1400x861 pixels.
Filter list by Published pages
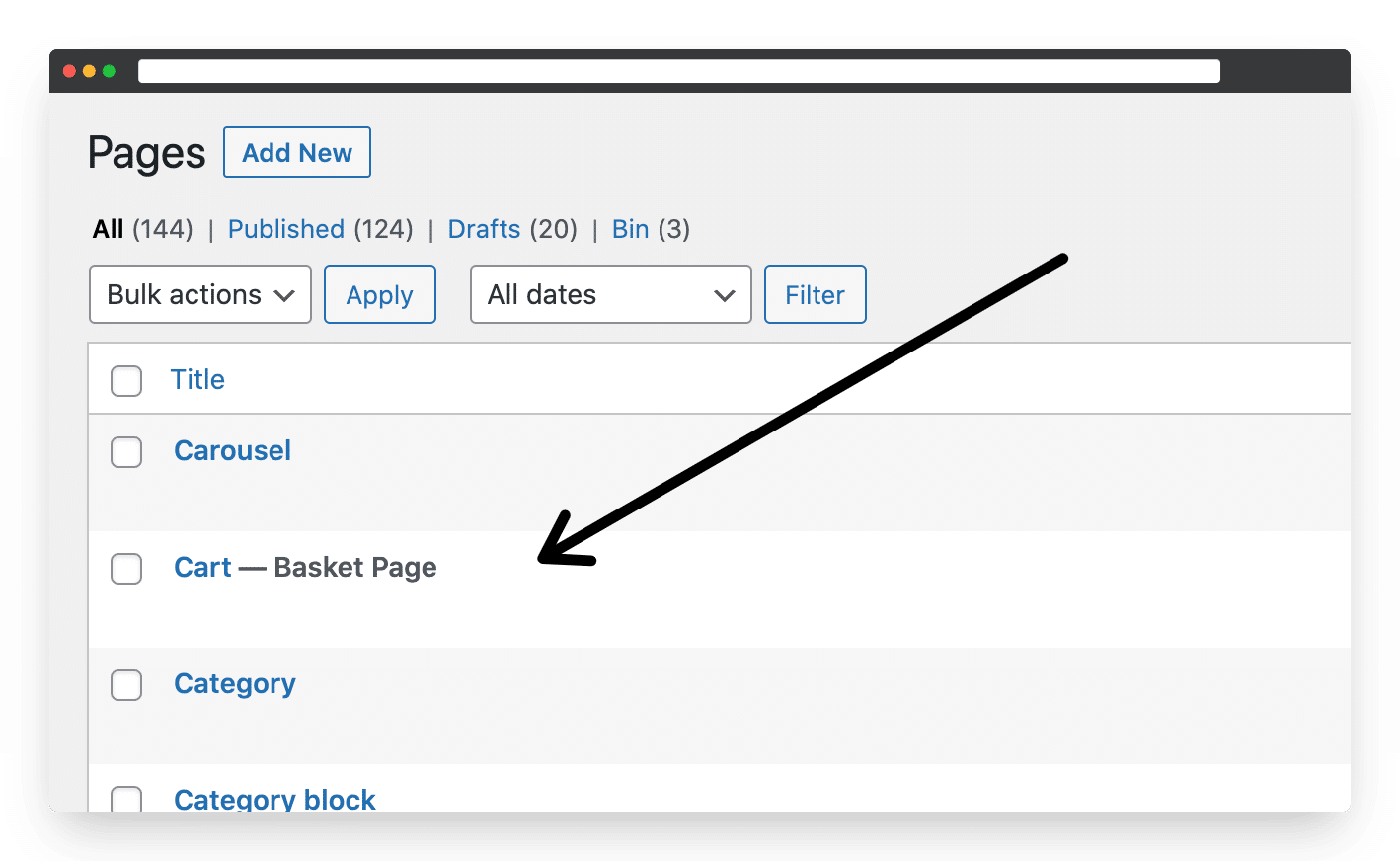(286, 229)
